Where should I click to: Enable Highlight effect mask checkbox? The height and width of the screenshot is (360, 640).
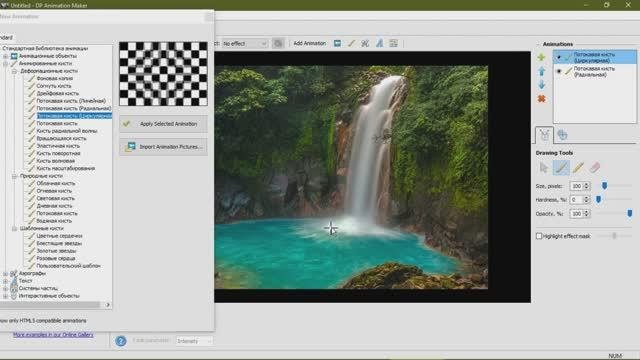click(539, 236)
